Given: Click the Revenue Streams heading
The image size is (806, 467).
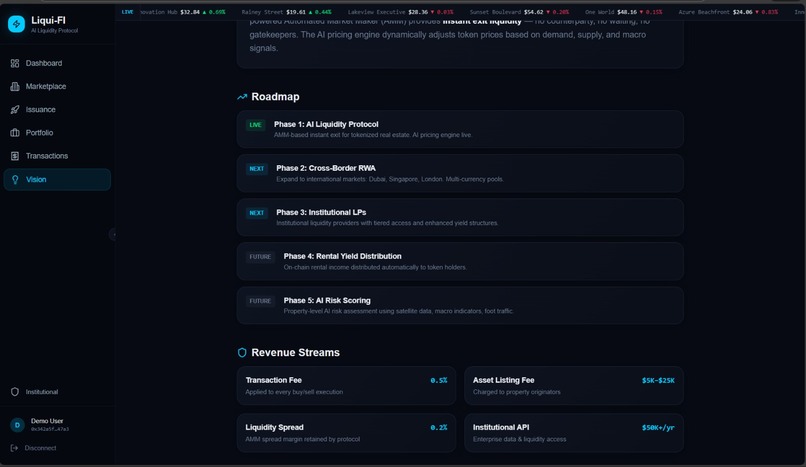Looking at the screenshot, I should point(296,352).
